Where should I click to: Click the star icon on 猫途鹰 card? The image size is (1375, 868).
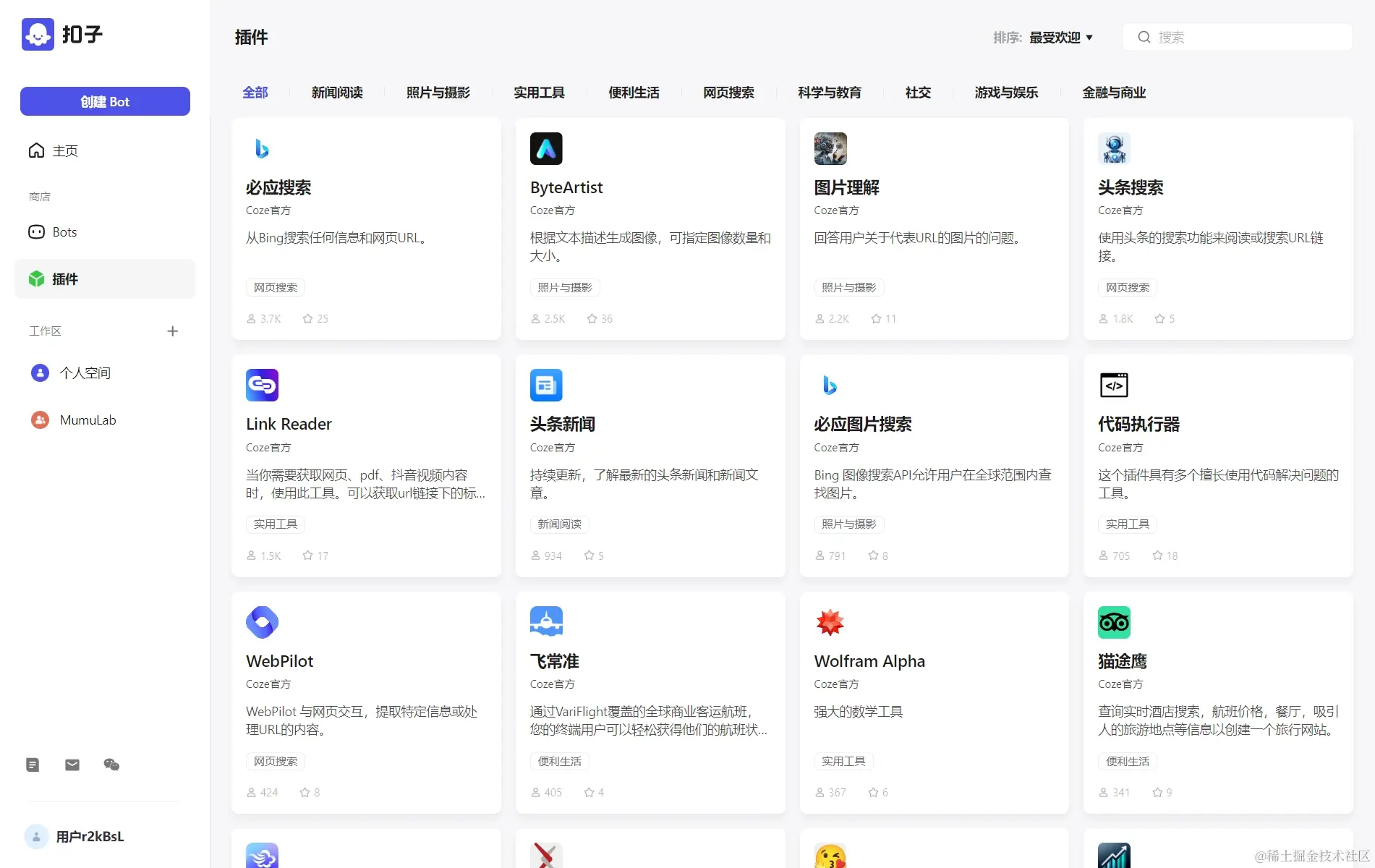click(x=1157, y=792)
